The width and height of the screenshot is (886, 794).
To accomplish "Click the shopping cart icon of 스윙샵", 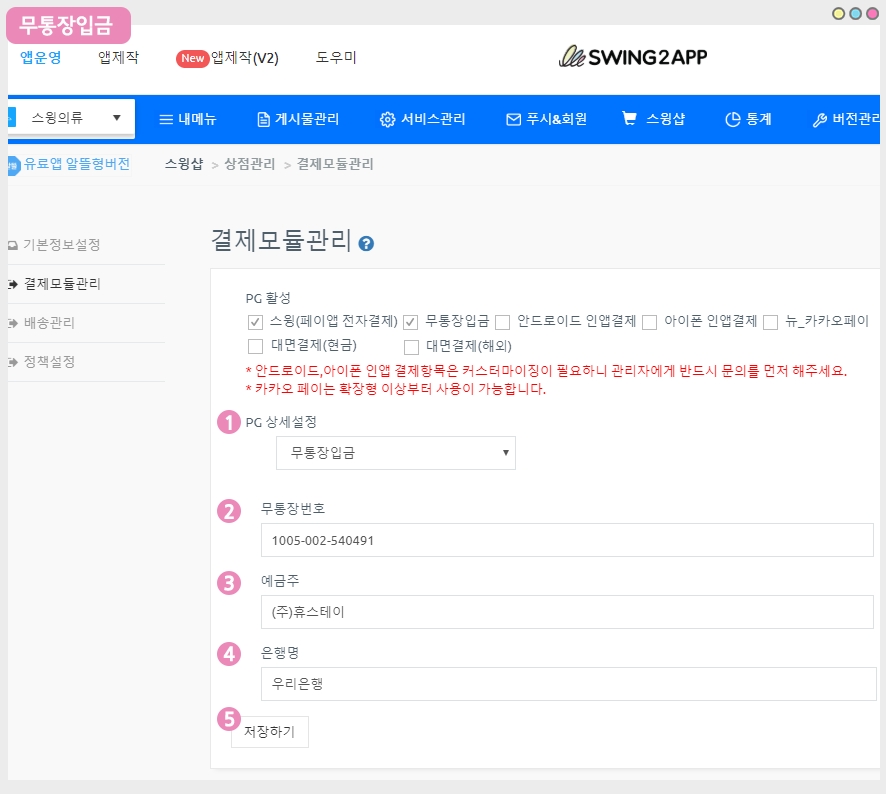I will tap(629, 118).
